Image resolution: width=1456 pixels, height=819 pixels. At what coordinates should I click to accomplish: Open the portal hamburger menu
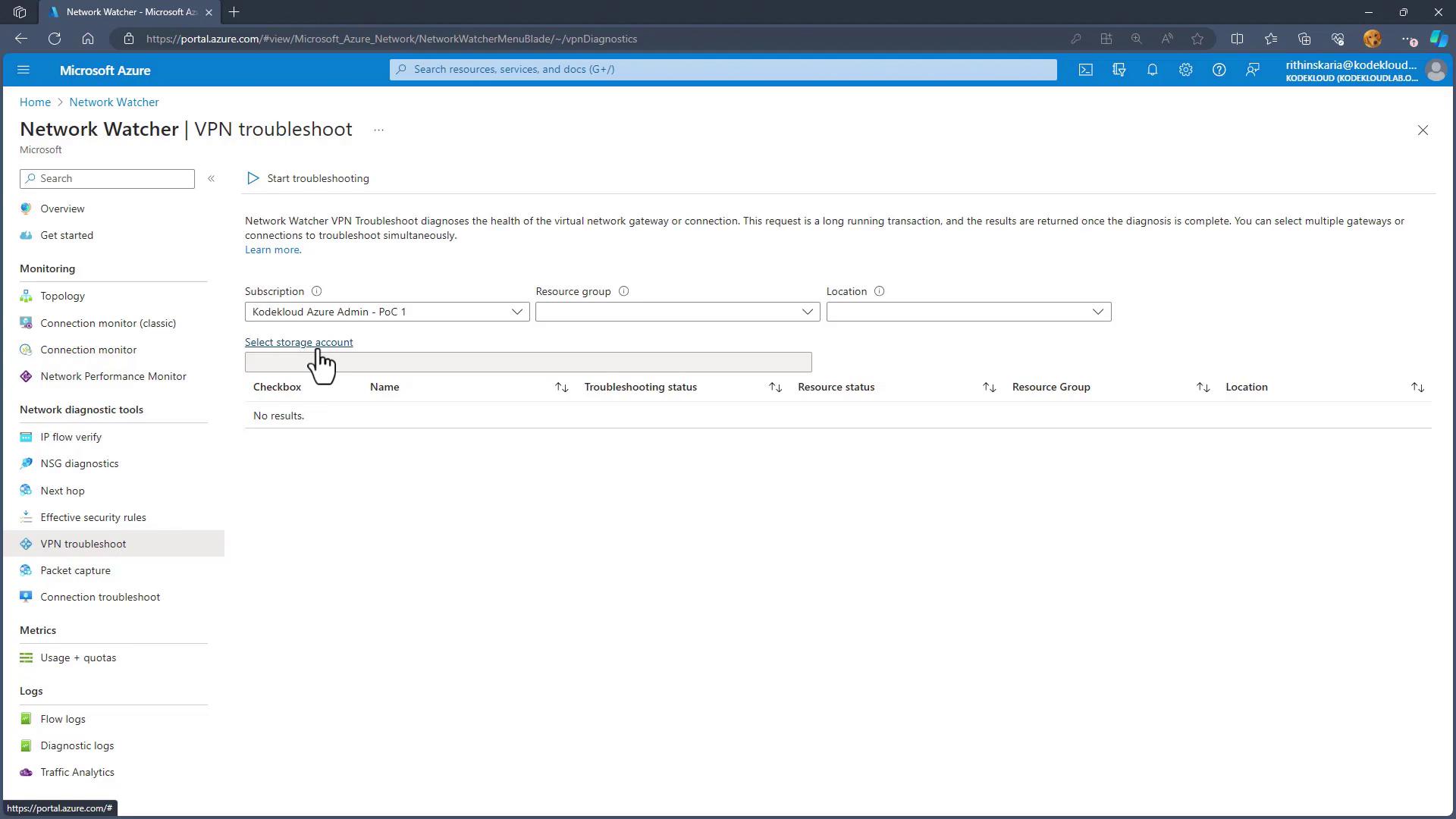tap(23, 70)
